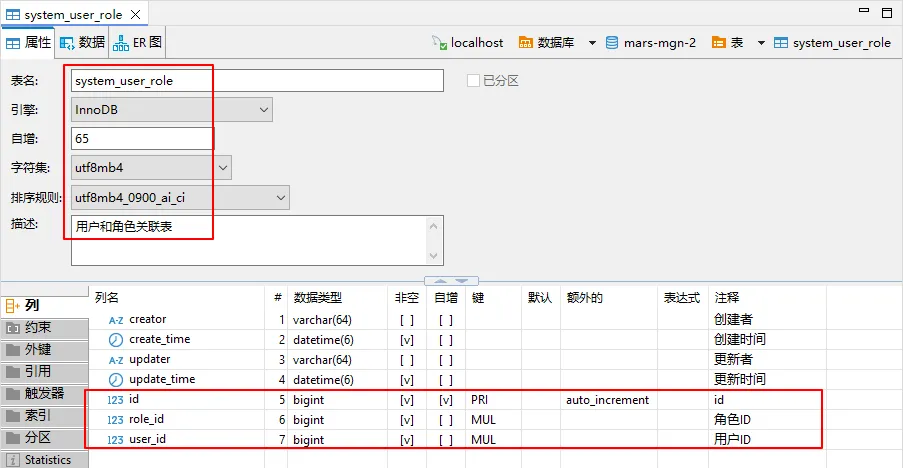
Task: Select the 引用 side tab
Action: tap(44, 371)
